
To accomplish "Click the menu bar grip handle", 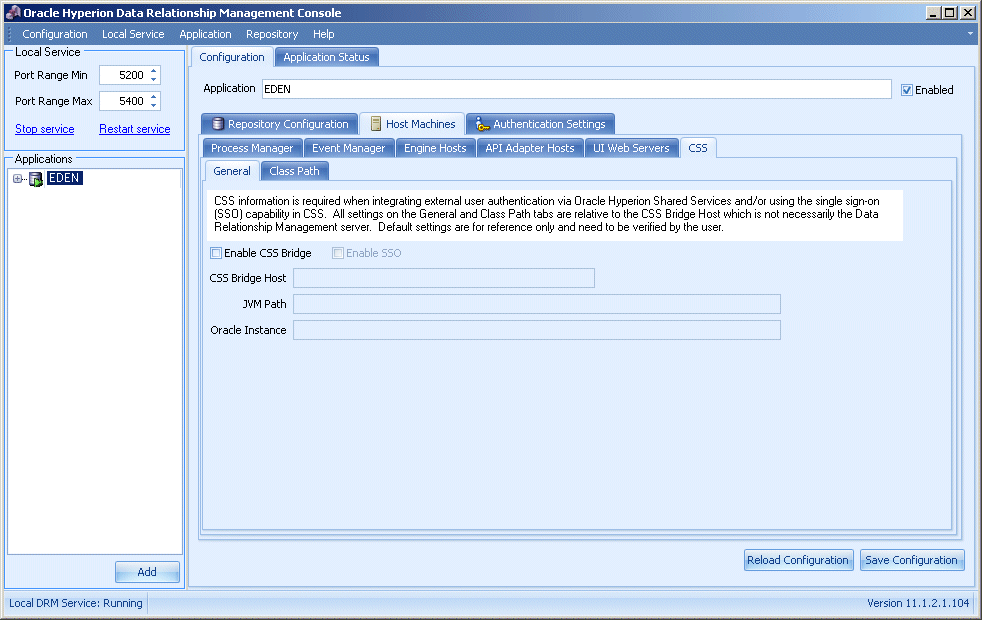I will coord(10,34).
